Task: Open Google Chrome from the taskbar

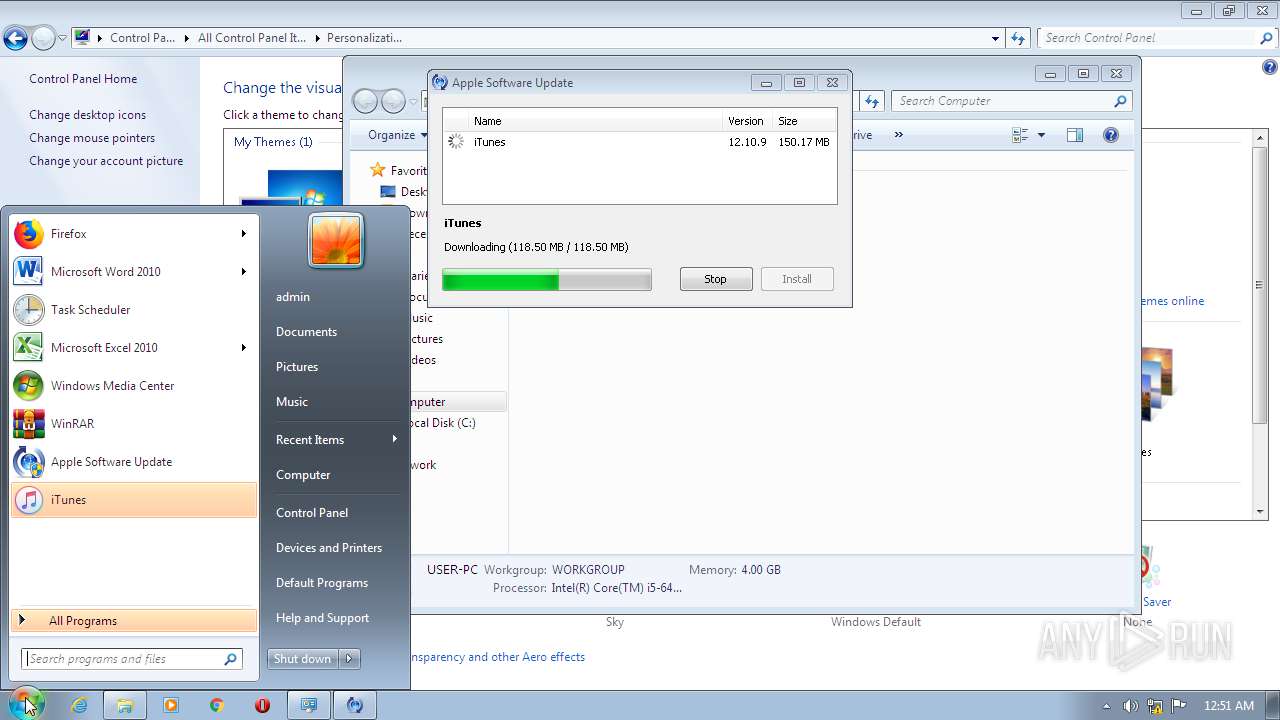Action: tap(217, 705)
